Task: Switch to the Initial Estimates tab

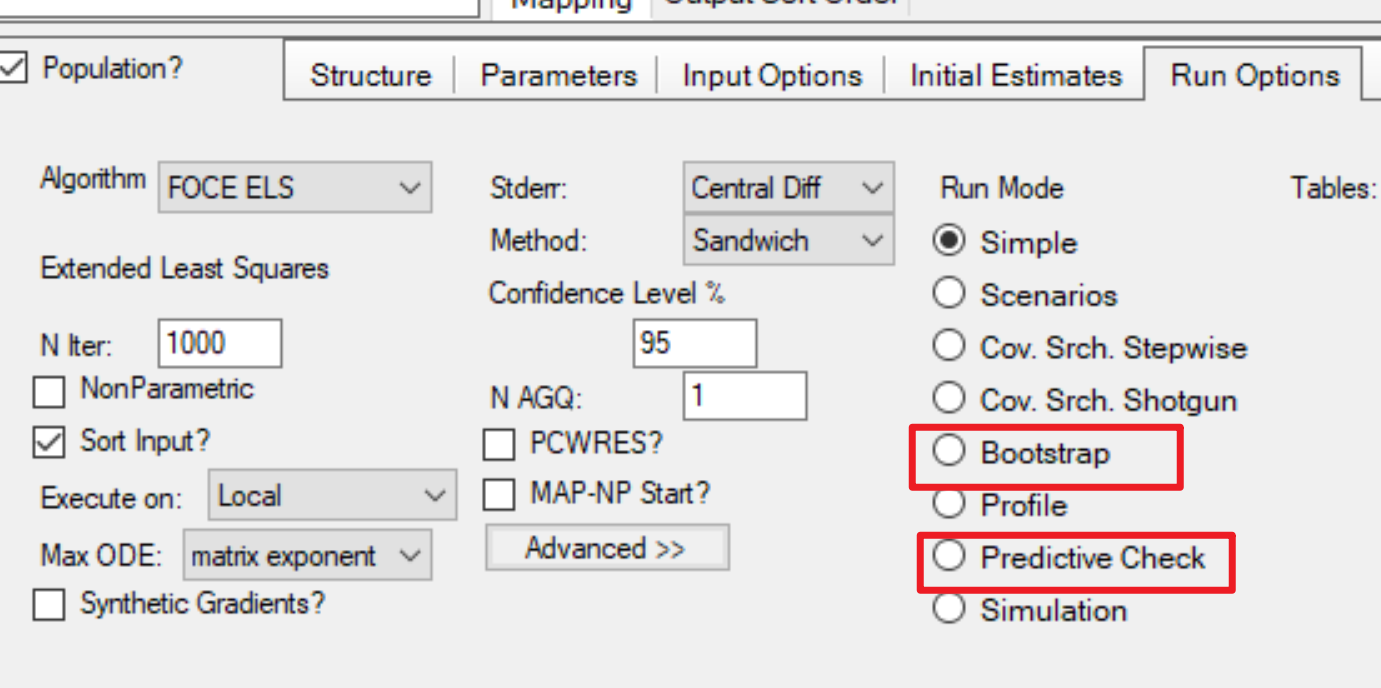Action: pos(1016,76)
